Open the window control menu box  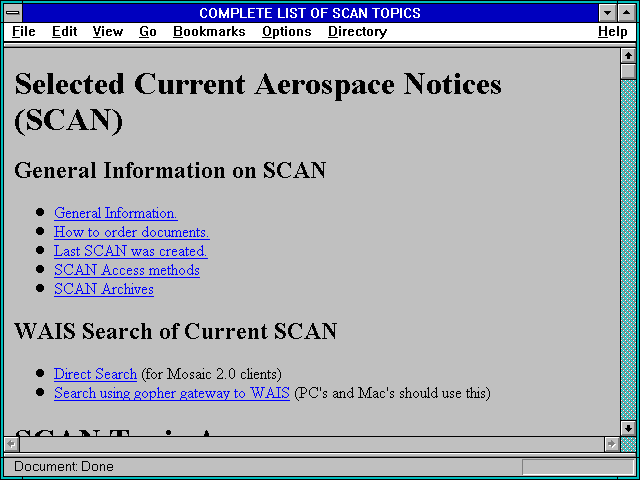tap(13, 13)
